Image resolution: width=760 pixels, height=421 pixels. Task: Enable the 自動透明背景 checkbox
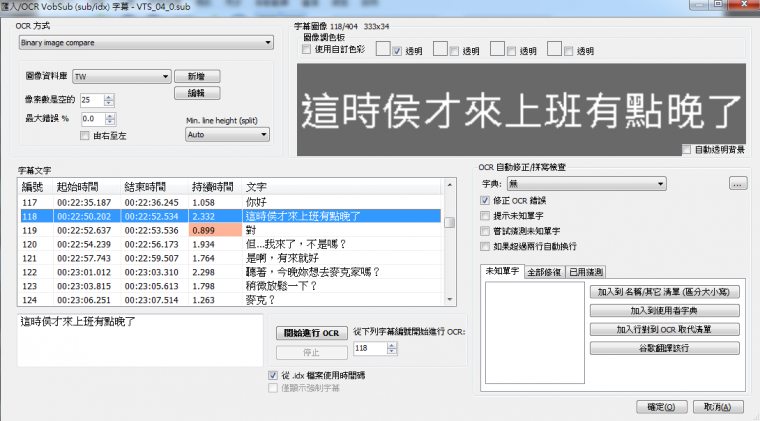pos(686,150)
